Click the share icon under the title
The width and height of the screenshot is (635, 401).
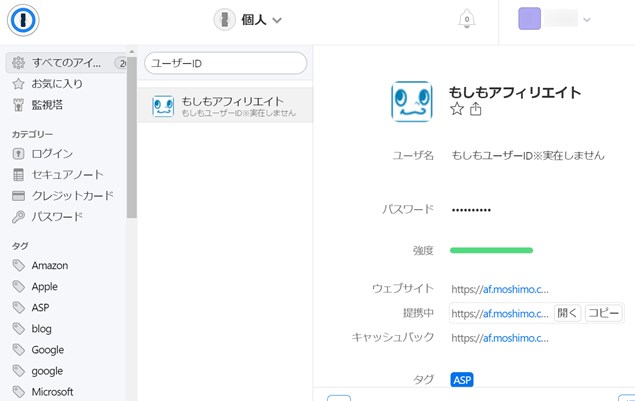pyautogui.click(x=476, y=109)
